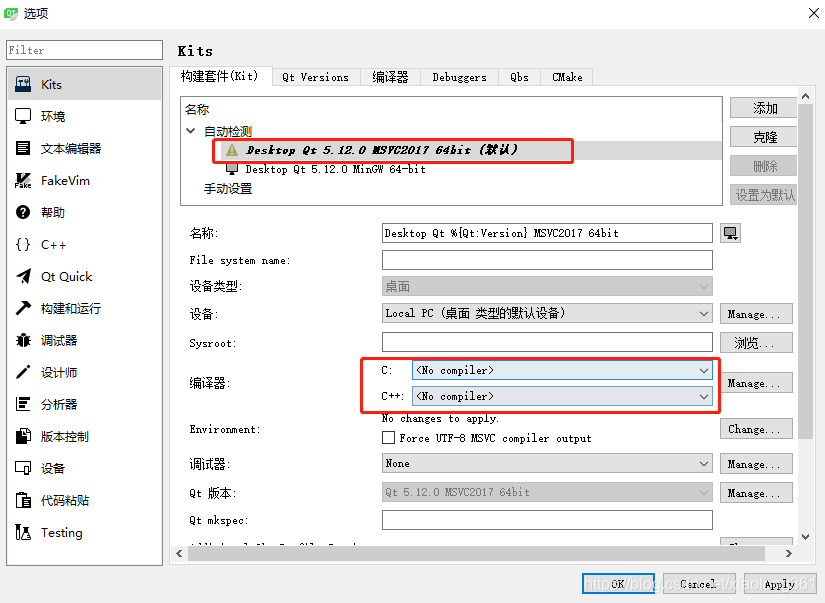Open the 调试器 None dropdown
The height and width of the screenshot is (603, 825).
(547, 464)
